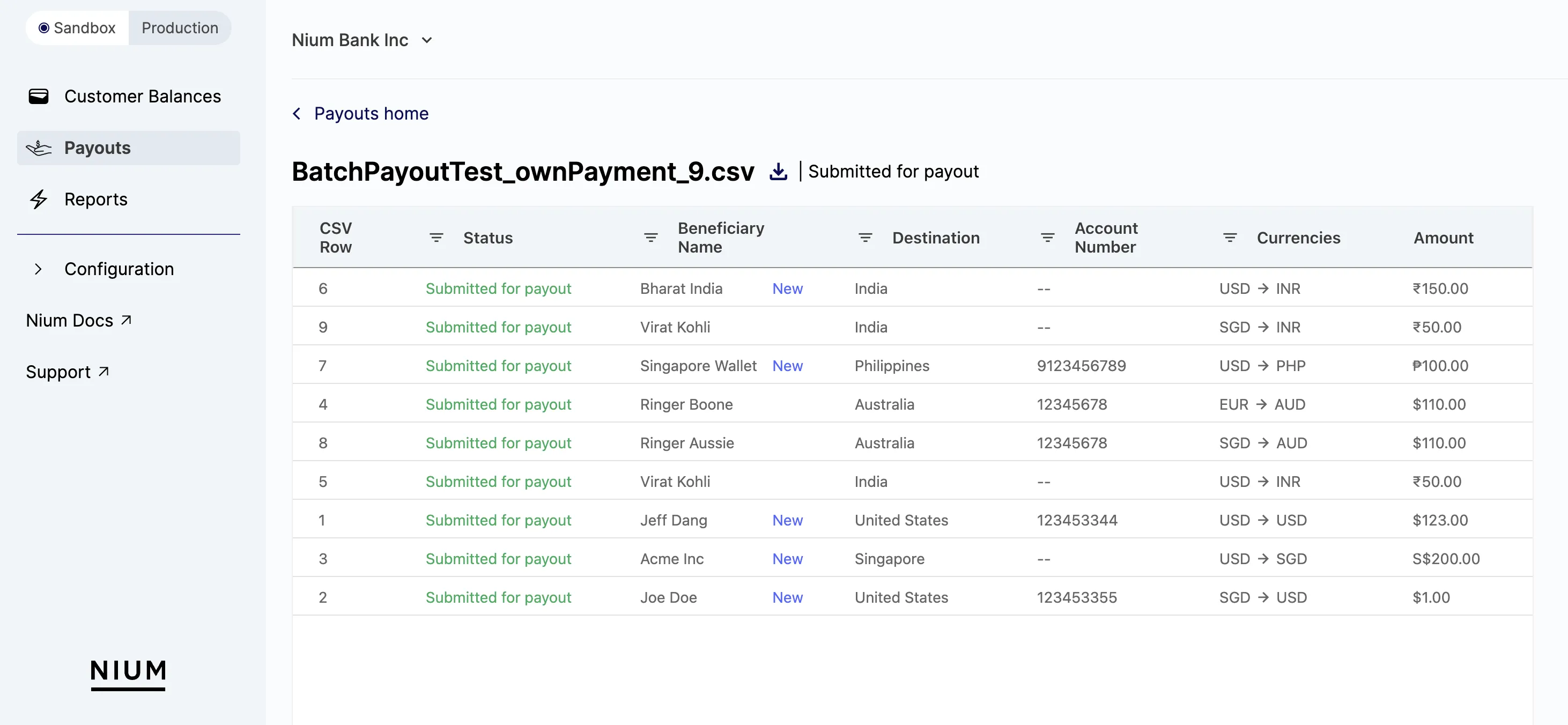Click the ₹150.00 amount cell
This screenshot has width=1568, height=725.
pyautogui.click(x=1440, y=288)
